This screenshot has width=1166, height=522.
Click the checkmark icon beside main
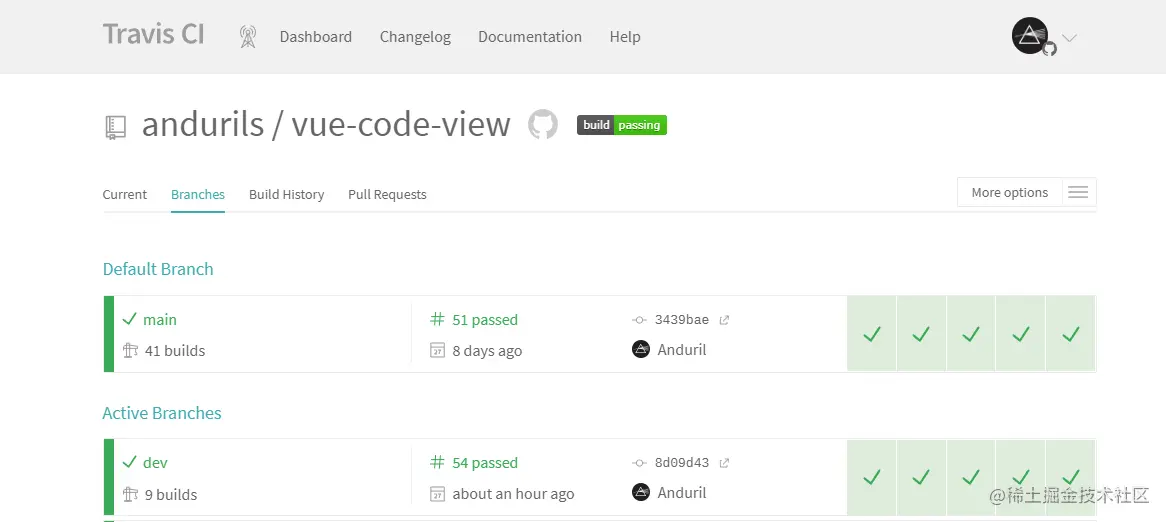click(129, 319)
